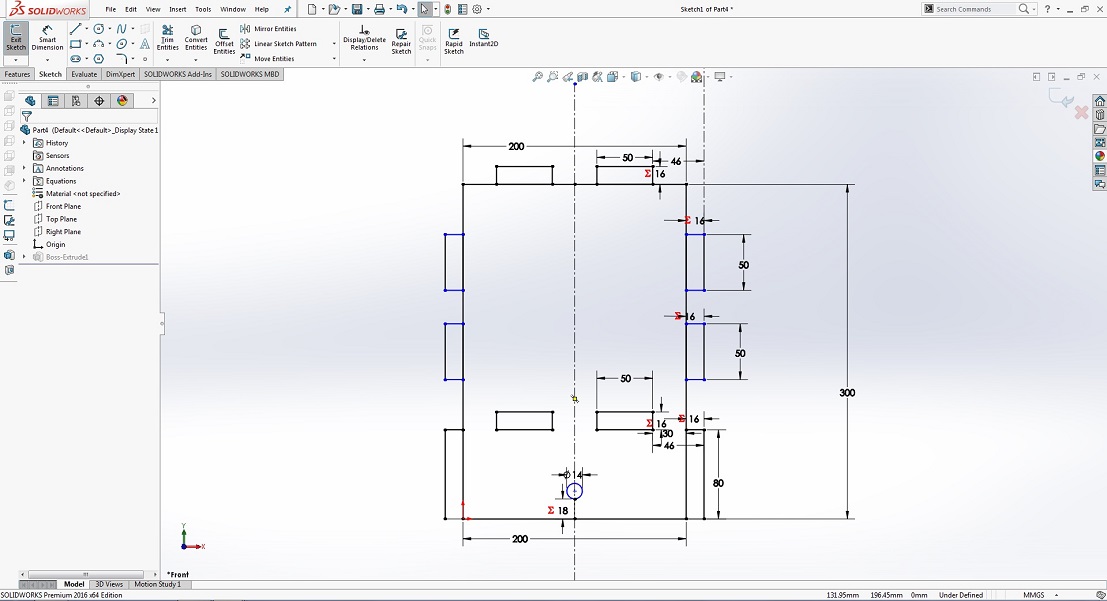Select the Spline sketch tool
The height and width of the screenshot is (601, 1107).
[121, 29]
